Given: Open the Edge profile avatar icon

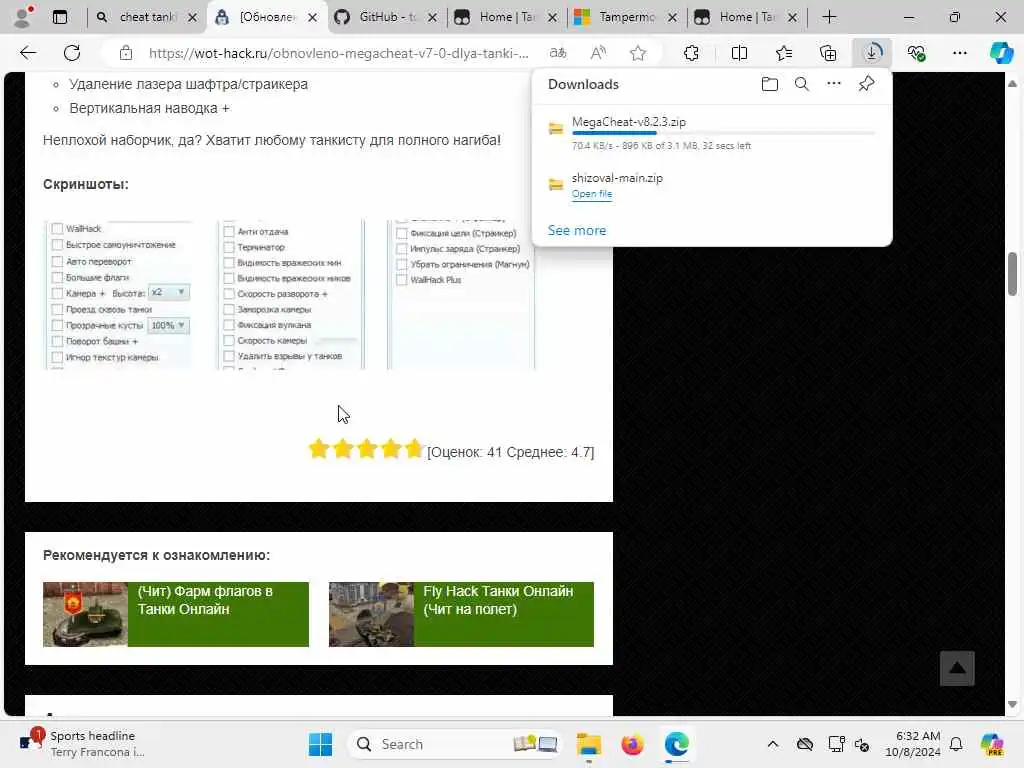Looking at the screenshot, I should point(24,17).
